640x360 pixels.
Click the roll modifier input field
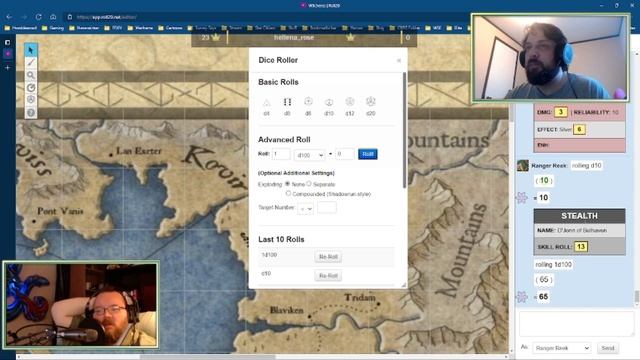pos(344,154)
